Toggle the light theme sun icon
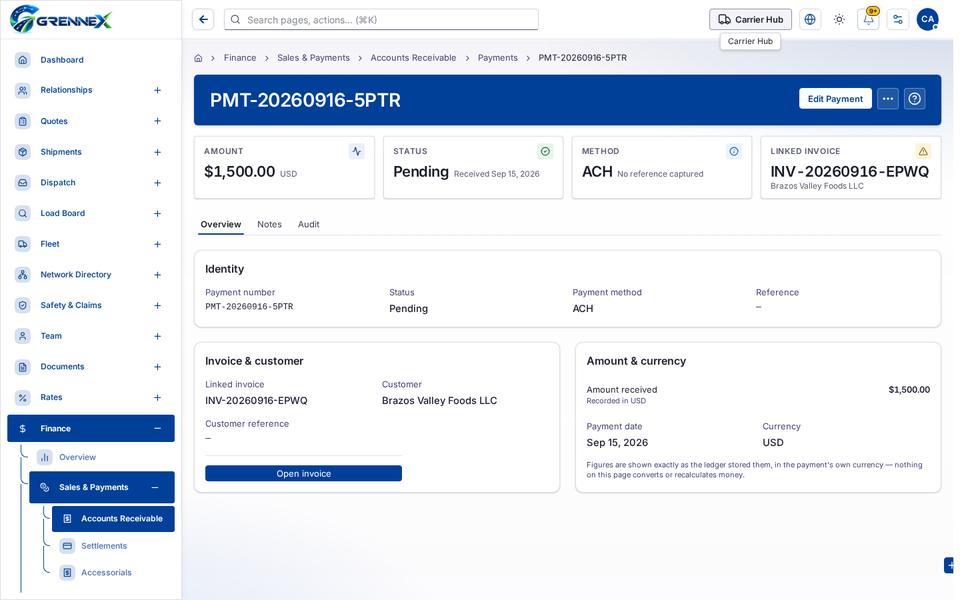This screenshot has width=960, height=600. [x=839, y=20]
